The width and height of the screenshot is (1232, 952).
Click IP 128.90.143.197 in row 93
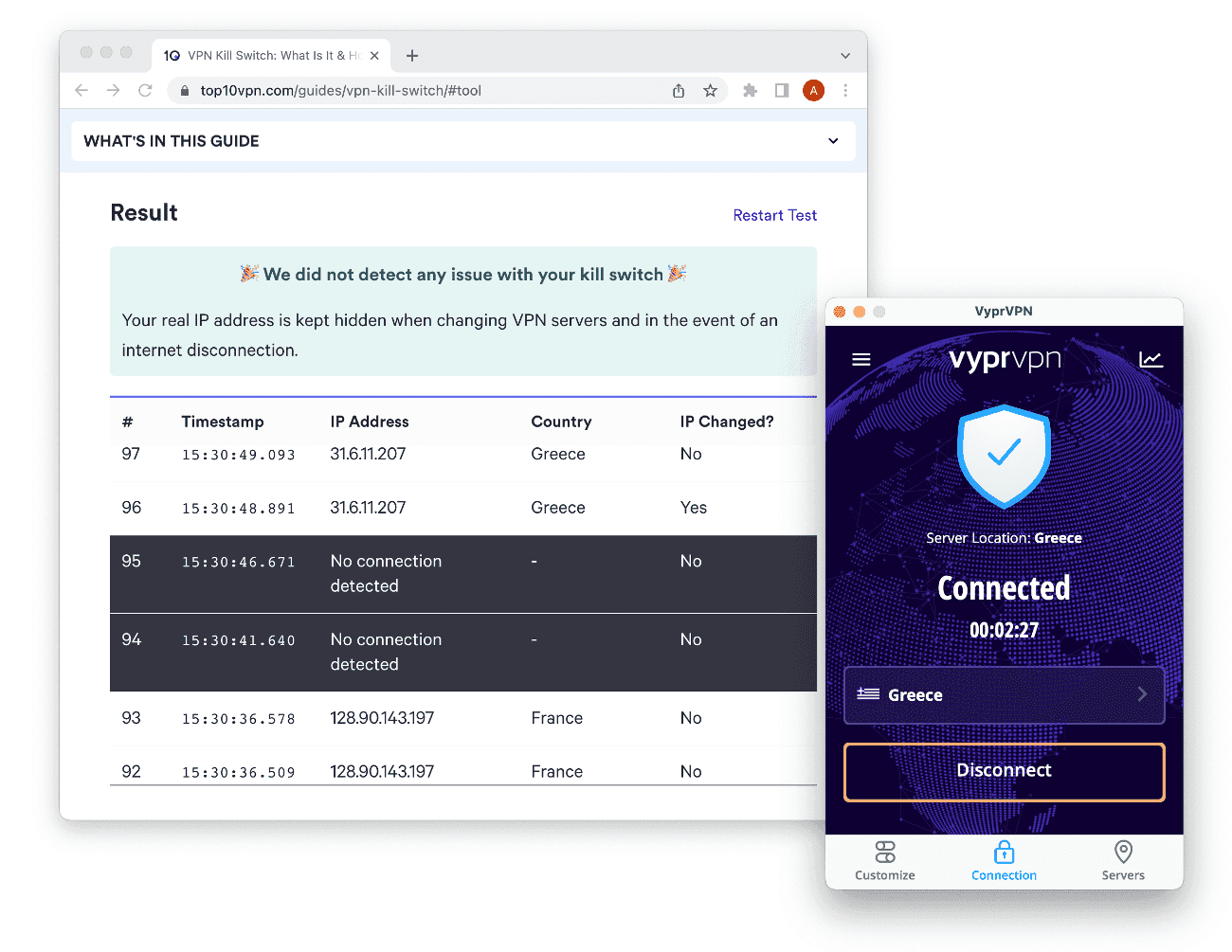point(382,718)
